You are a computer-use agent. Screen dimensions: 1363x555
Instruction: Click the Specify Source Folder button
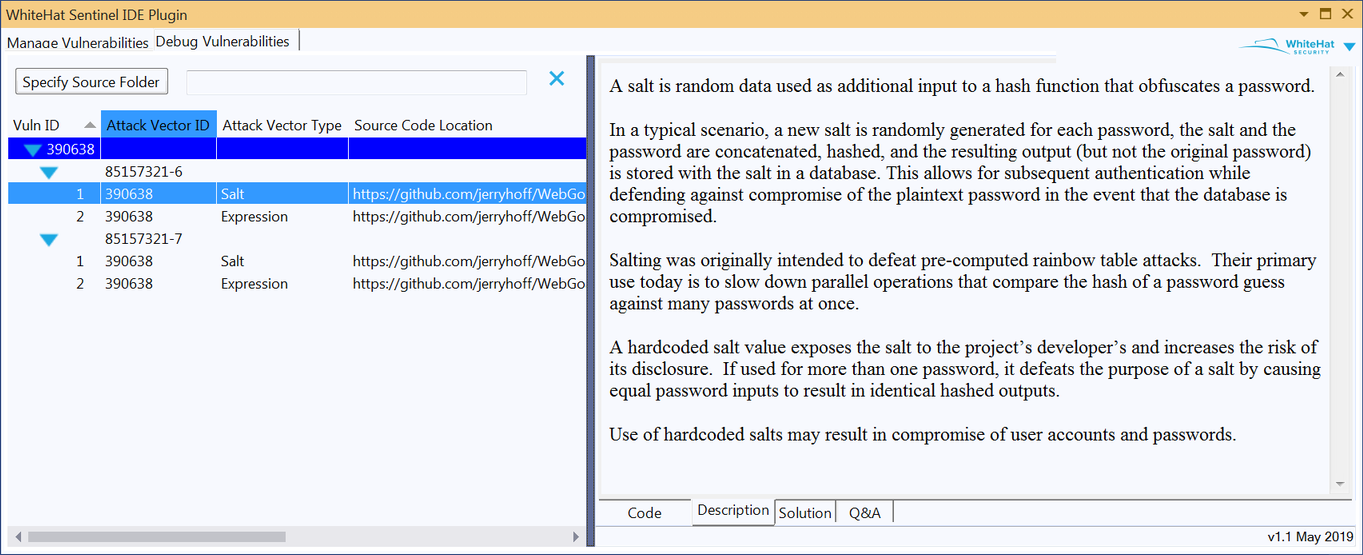91,82
